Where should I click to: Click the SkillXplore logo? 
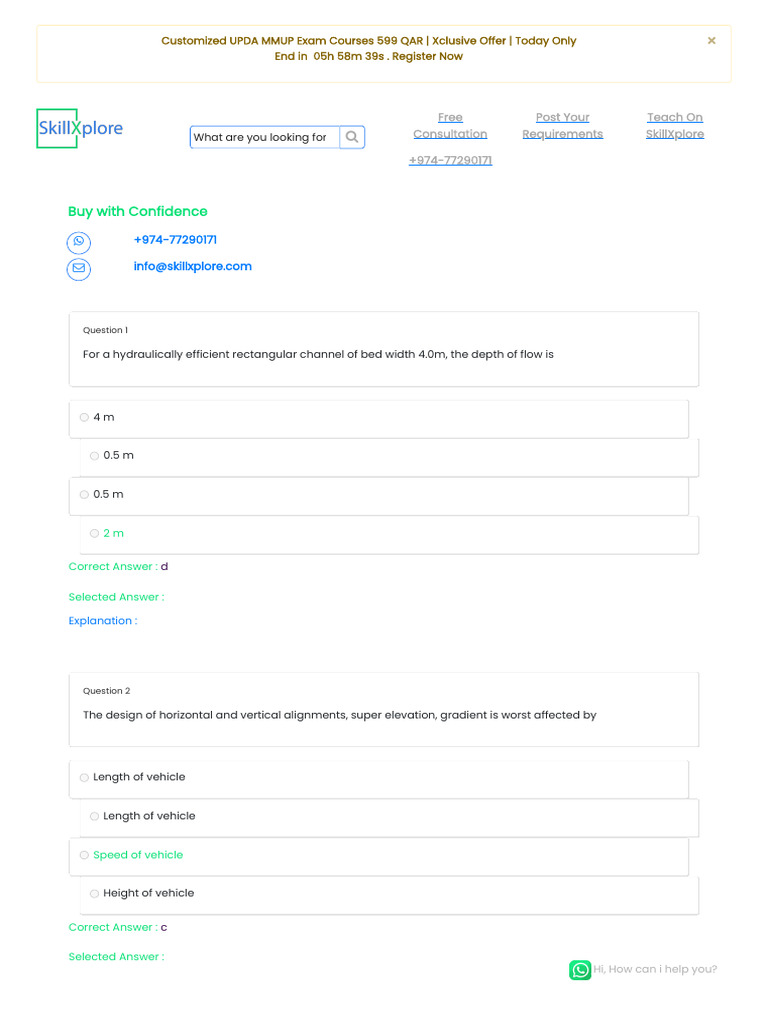80,129
